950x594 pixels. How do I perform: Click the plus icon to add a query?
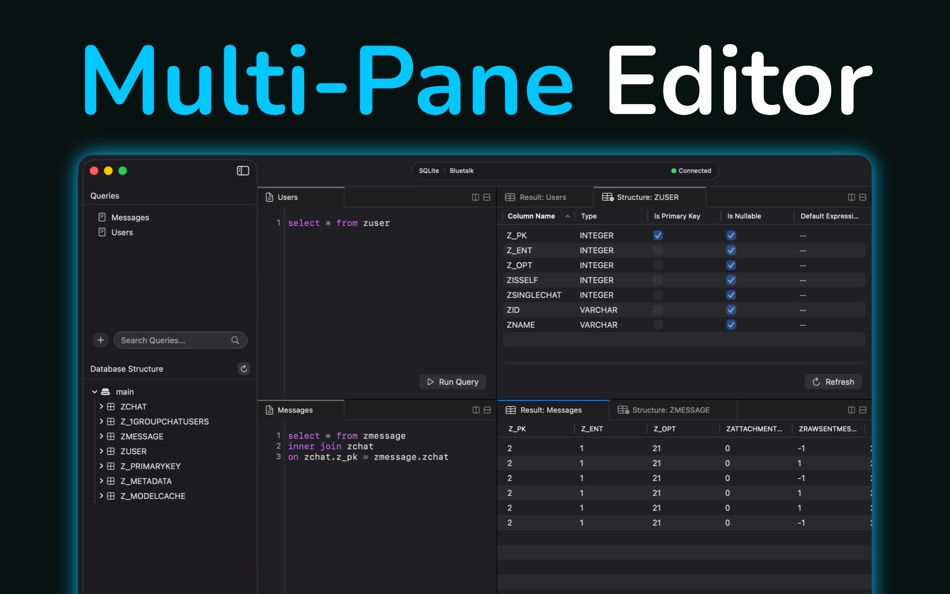coord(100,340)
